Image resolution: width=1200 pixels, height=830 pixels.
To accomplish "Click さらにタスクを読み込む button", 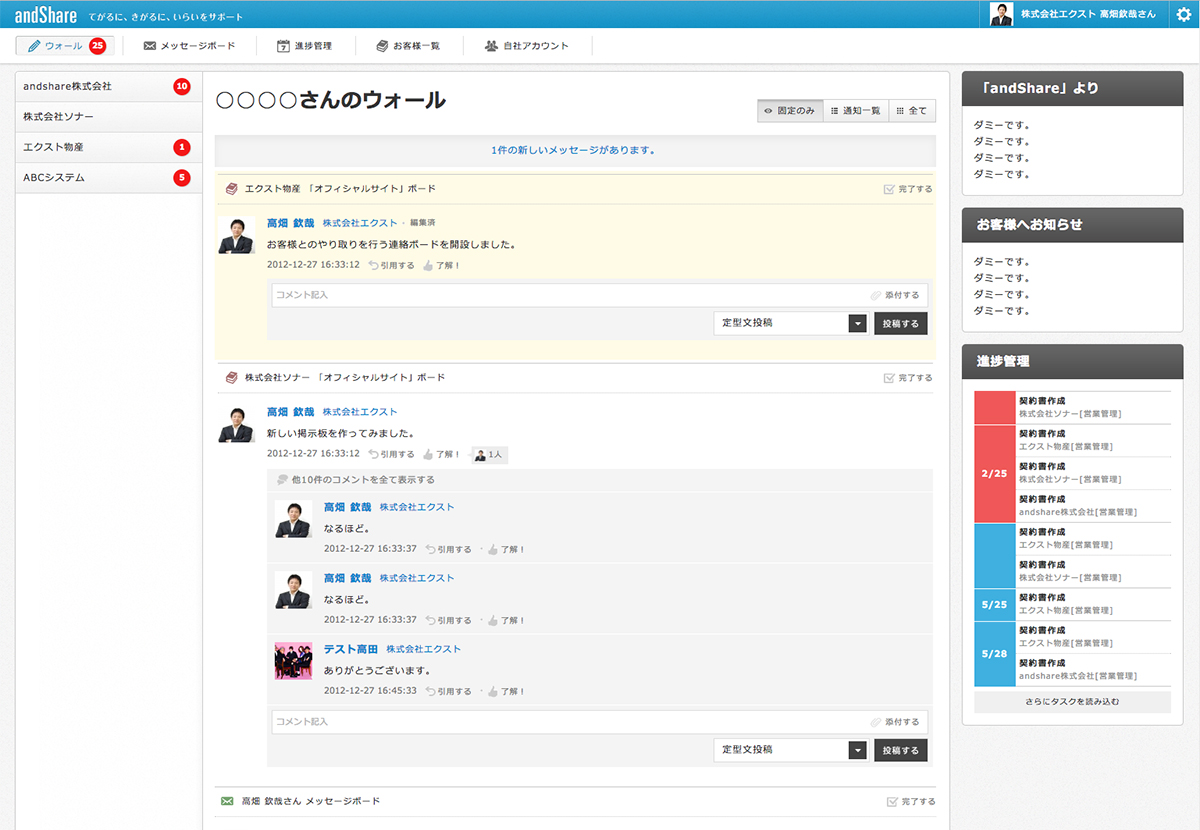I will (x=1072, y=702).
